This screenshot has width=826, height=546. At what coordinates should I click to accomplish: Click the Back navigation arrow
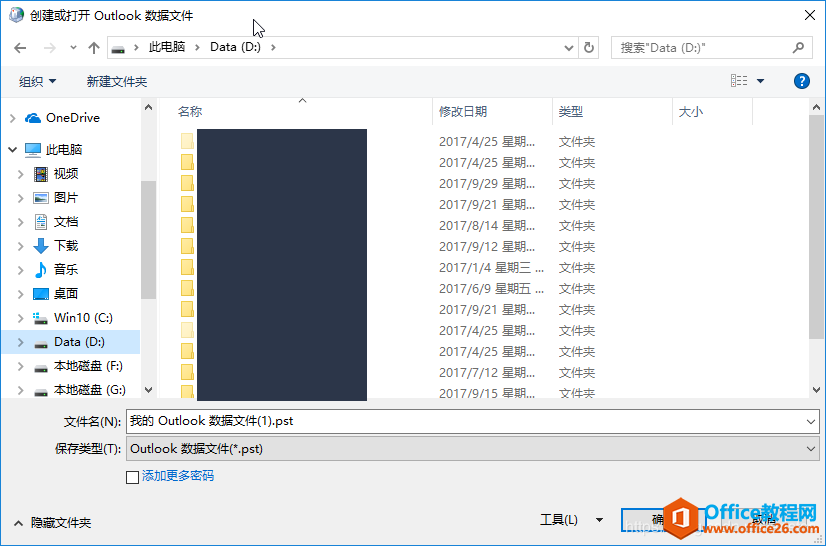click(20, 48)
